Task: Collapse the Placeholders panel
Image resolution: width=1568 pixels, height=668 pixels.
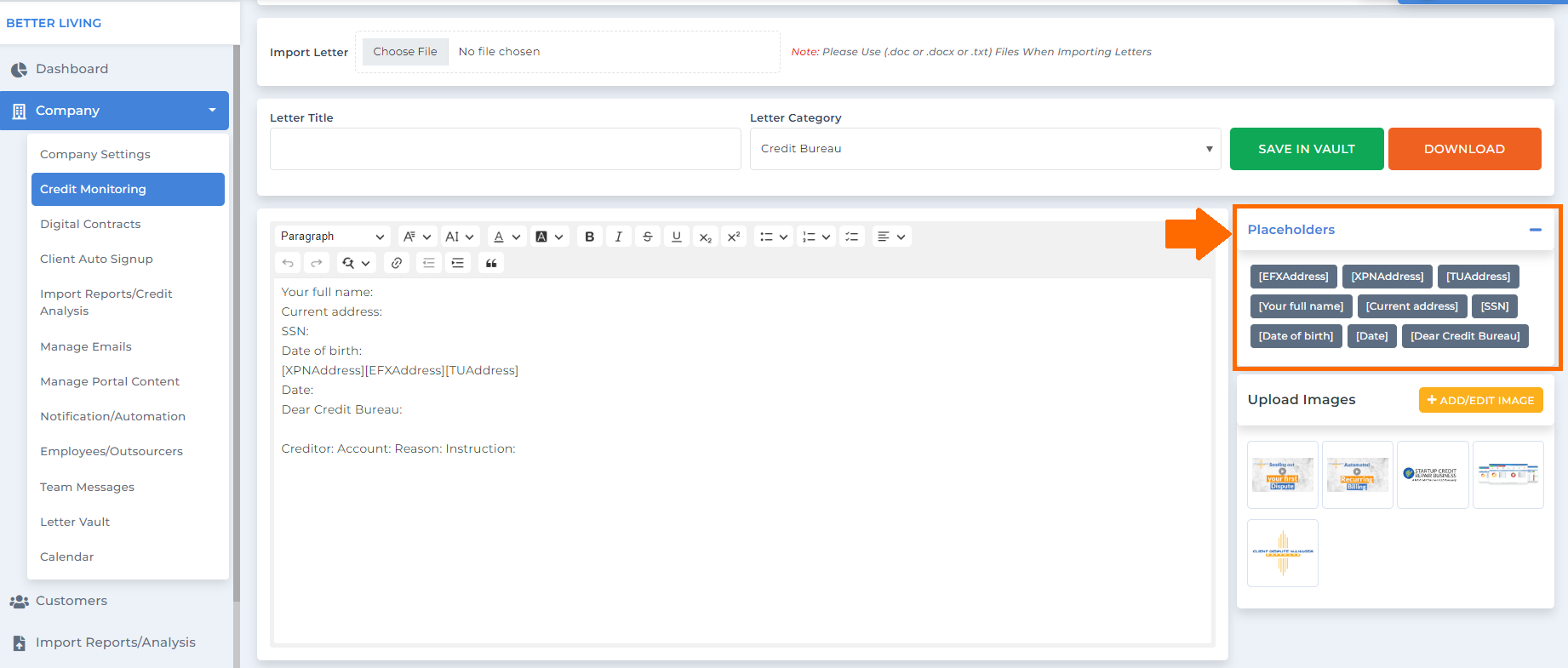Action: click(1535, 230)
